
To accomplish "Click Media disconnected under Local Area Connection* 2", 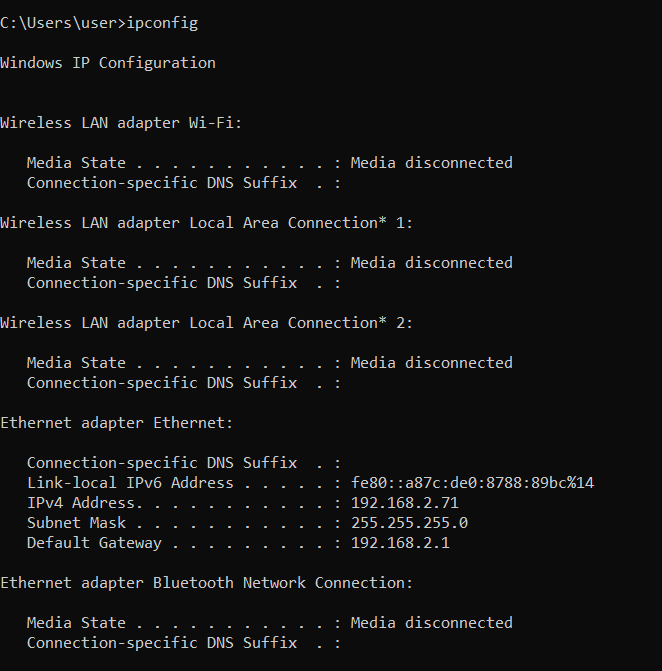I will [x=431, y=362].
